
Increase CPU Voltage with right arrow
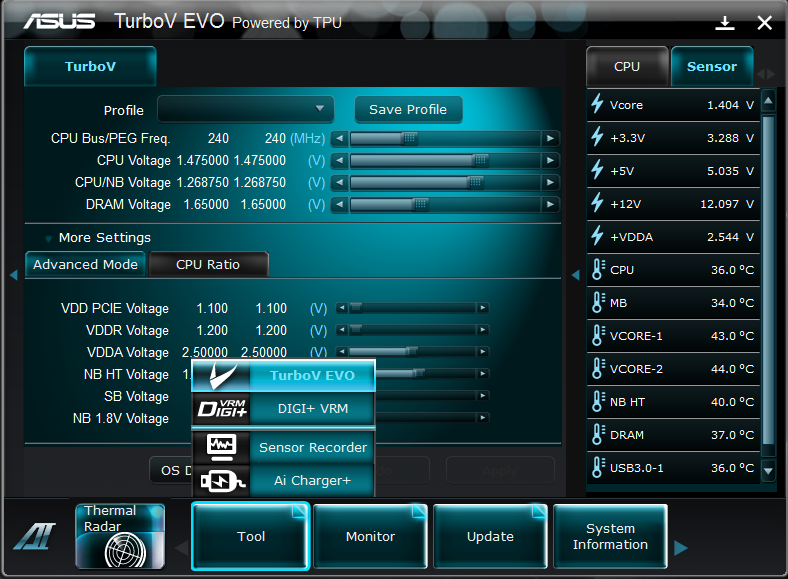pyautogui.click(x=550, y=160)
